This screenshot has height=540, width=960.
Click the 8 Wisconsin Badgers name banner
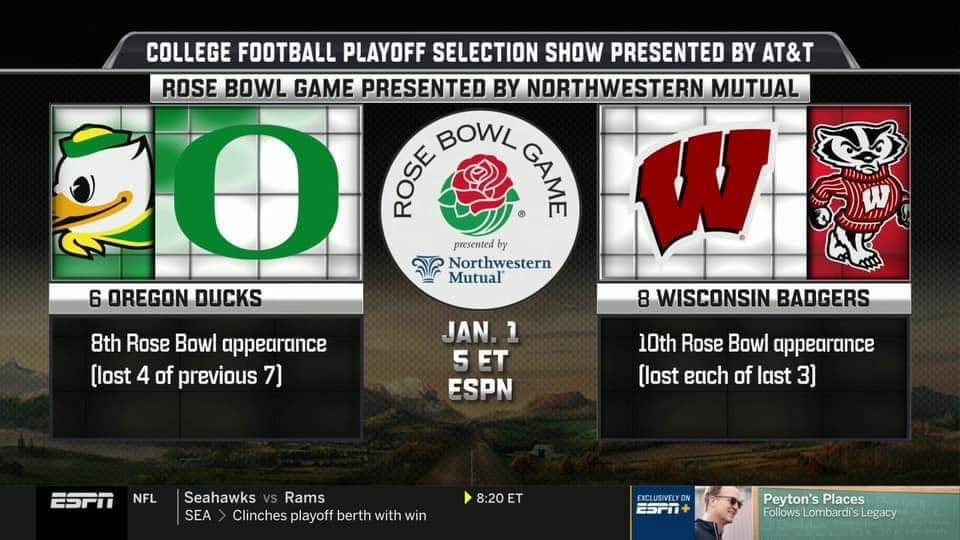click(754, 298)
